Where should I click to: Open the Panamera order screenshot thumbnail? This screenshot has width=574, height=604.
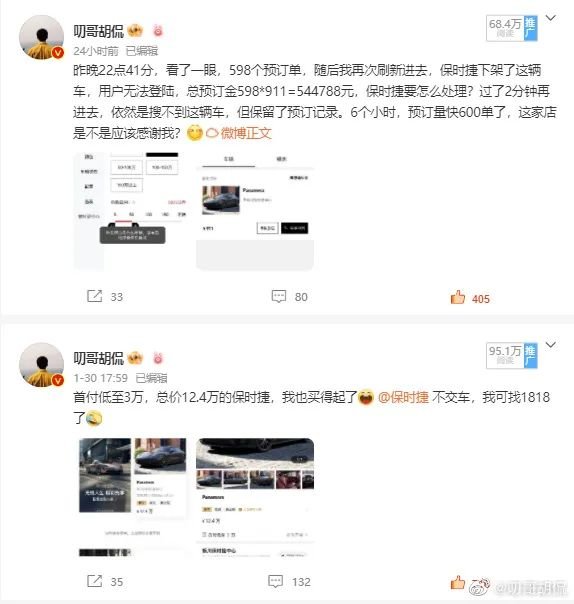pos(255,211)
